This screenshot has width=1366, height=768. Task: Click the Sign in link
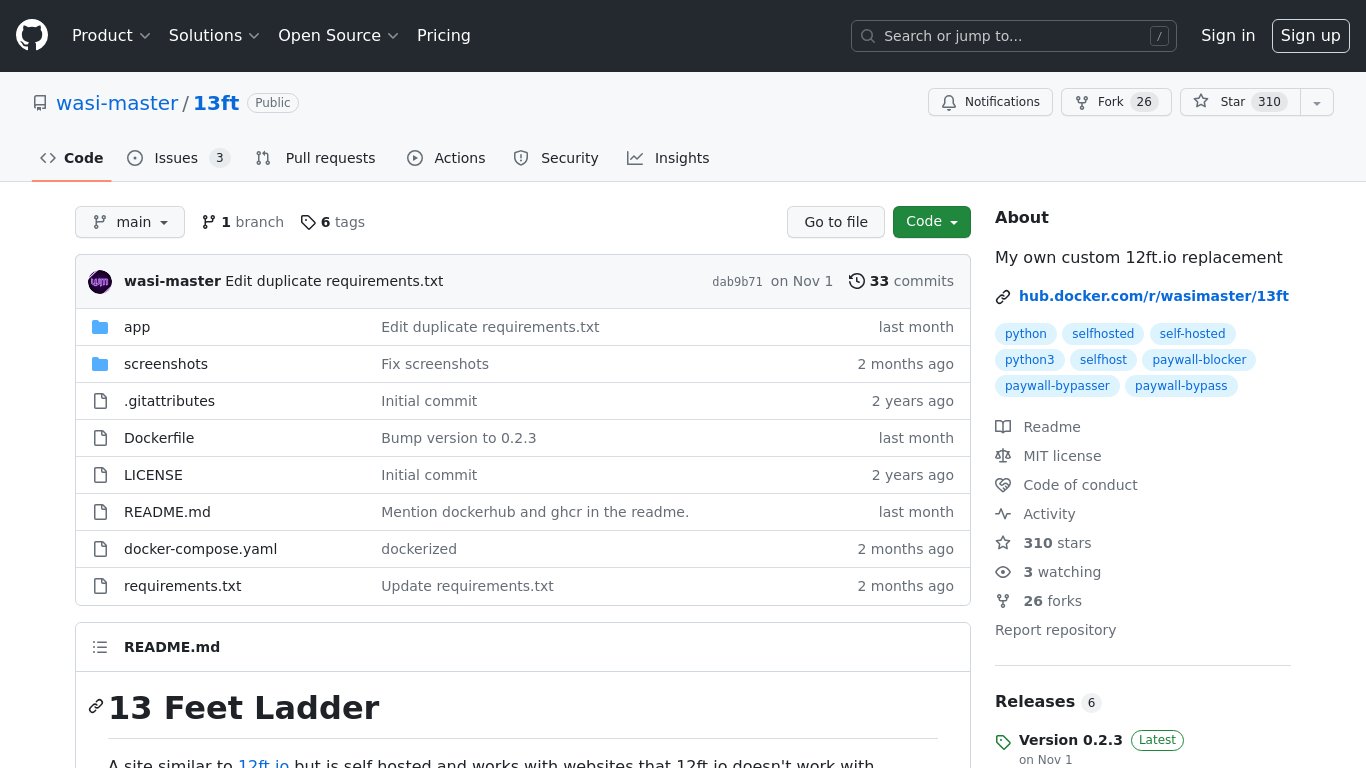pyautogui.click(x=1228, y=36)
